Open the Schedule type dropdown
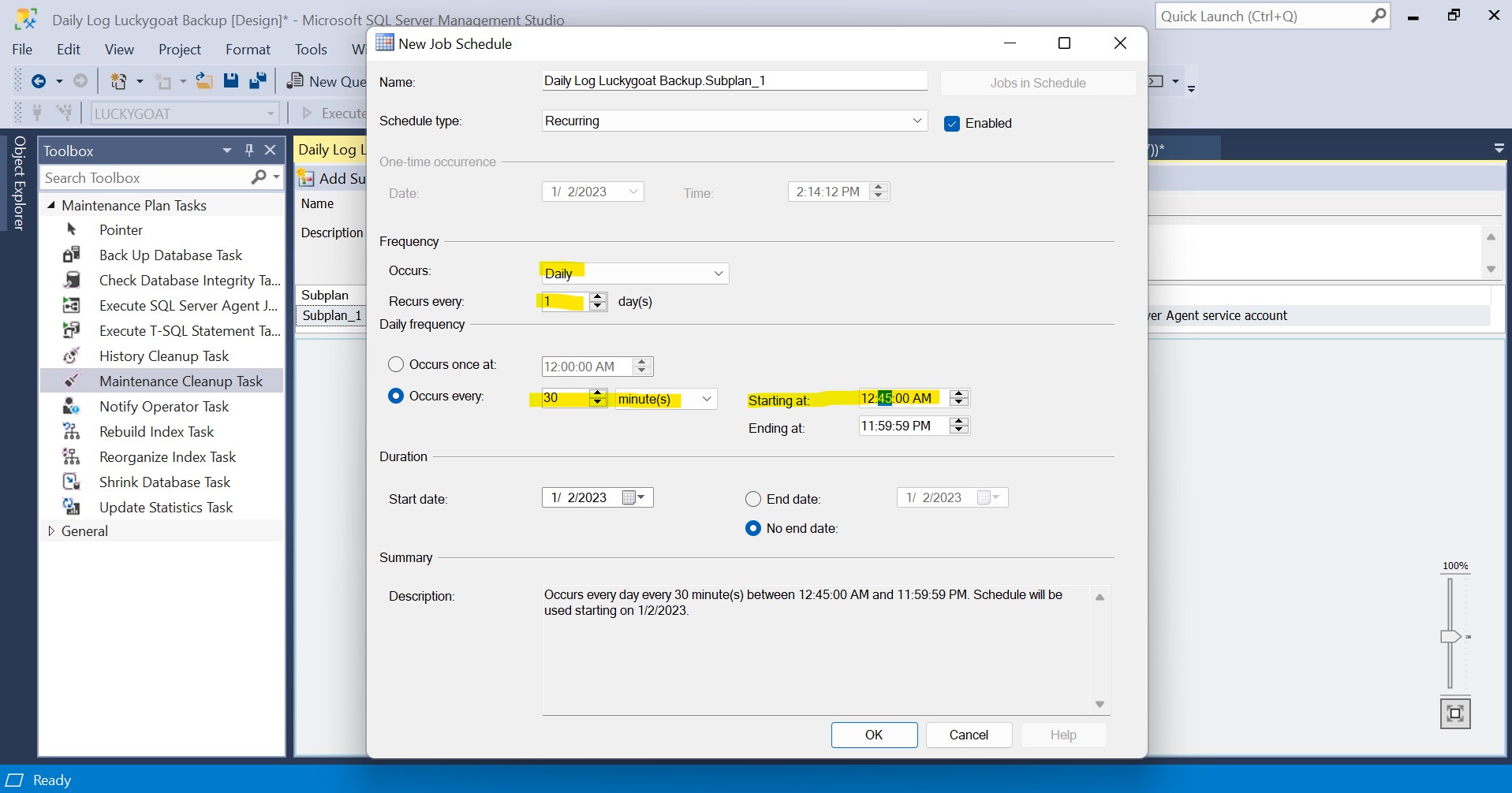Viewport: 1512px width, 793px height. [734, 121]
